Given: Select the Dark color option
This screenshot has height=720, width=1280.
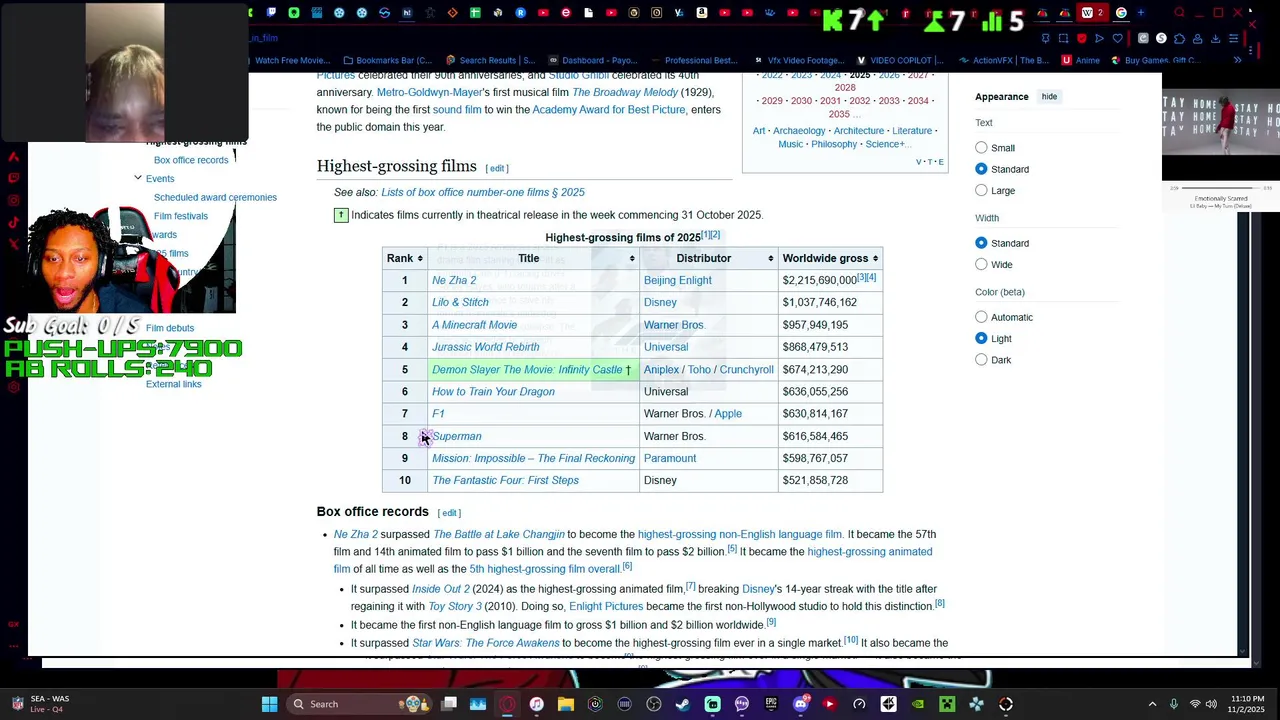Looking at the screenshot, I should (x=981, y=360).
